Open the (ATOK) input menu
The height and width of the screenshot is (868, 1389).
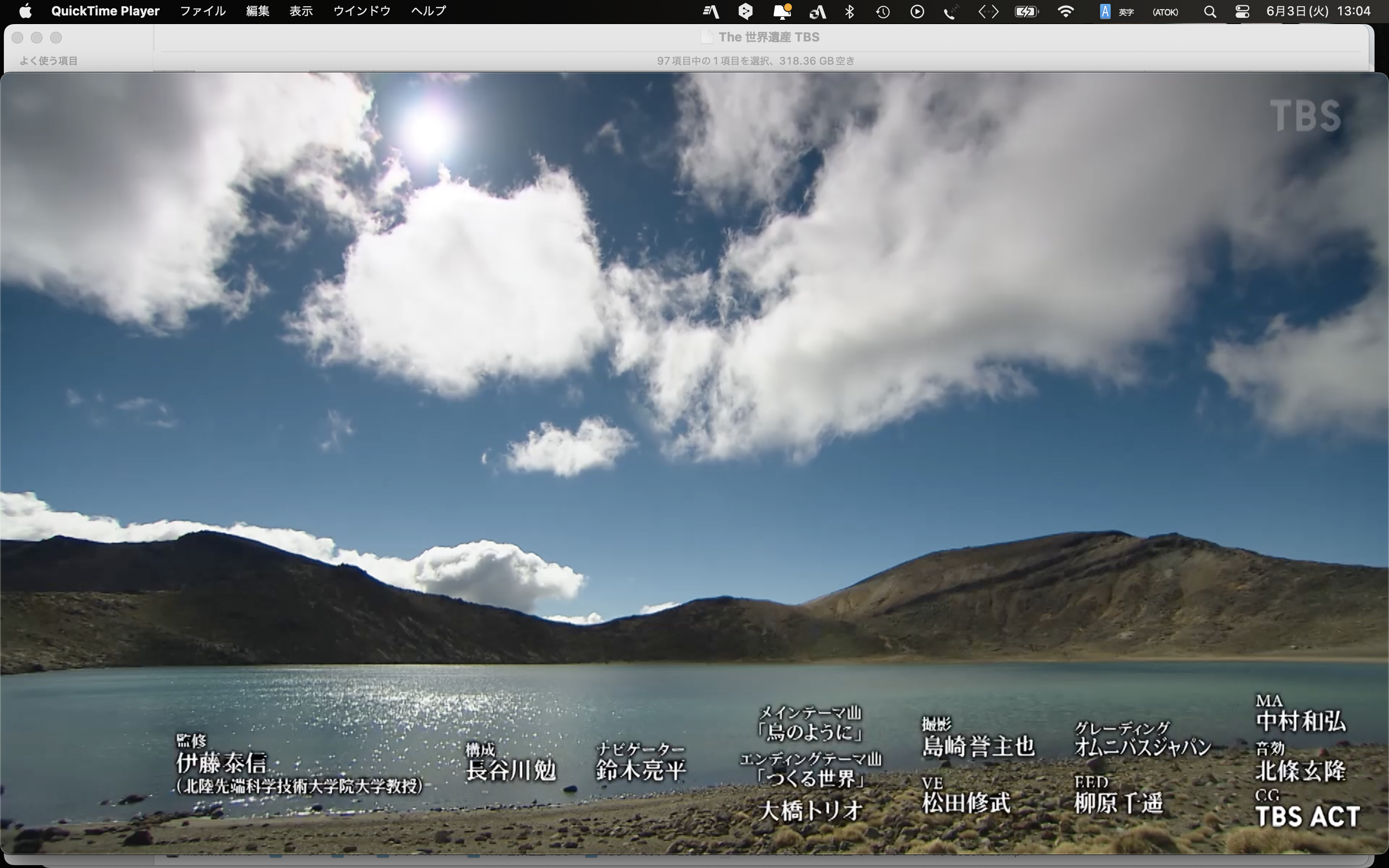1165,12
